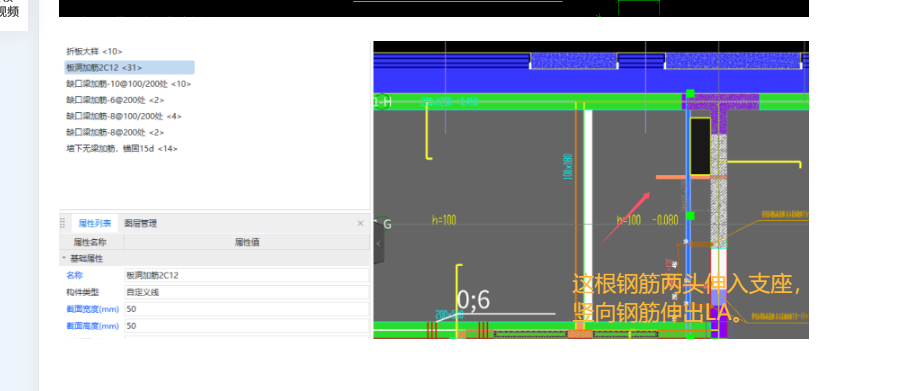Select 缺口梁加筋-10@100/200处 <10> item

tap(129, 84)
